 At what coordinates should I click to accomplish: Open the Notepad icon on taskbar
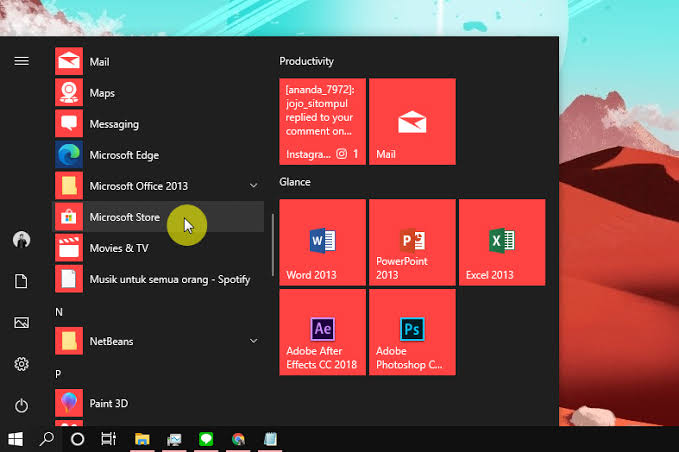(x=270, y=439)
